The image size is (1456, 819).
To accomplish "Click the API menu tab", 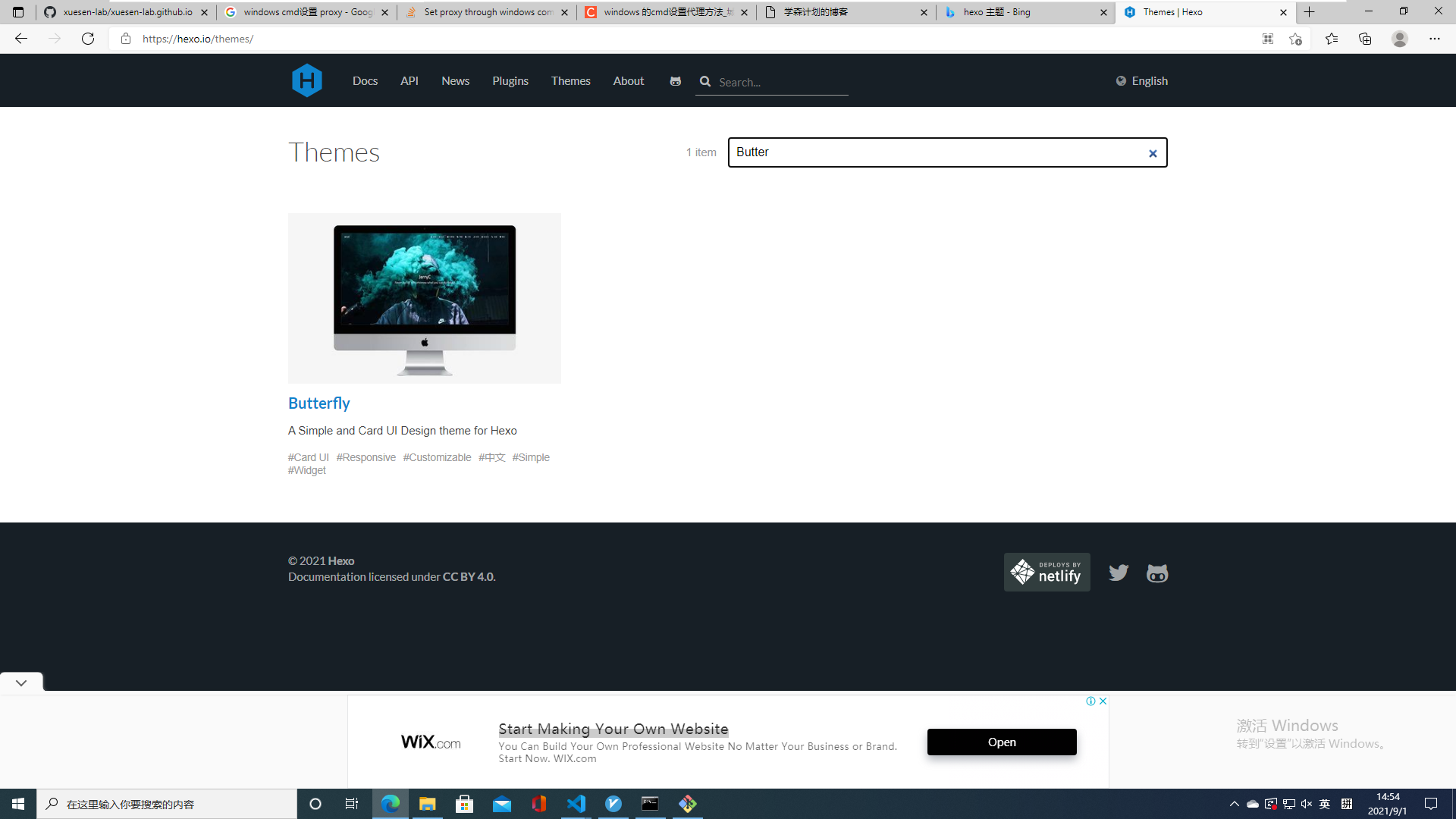I will [x=408, y=81].
